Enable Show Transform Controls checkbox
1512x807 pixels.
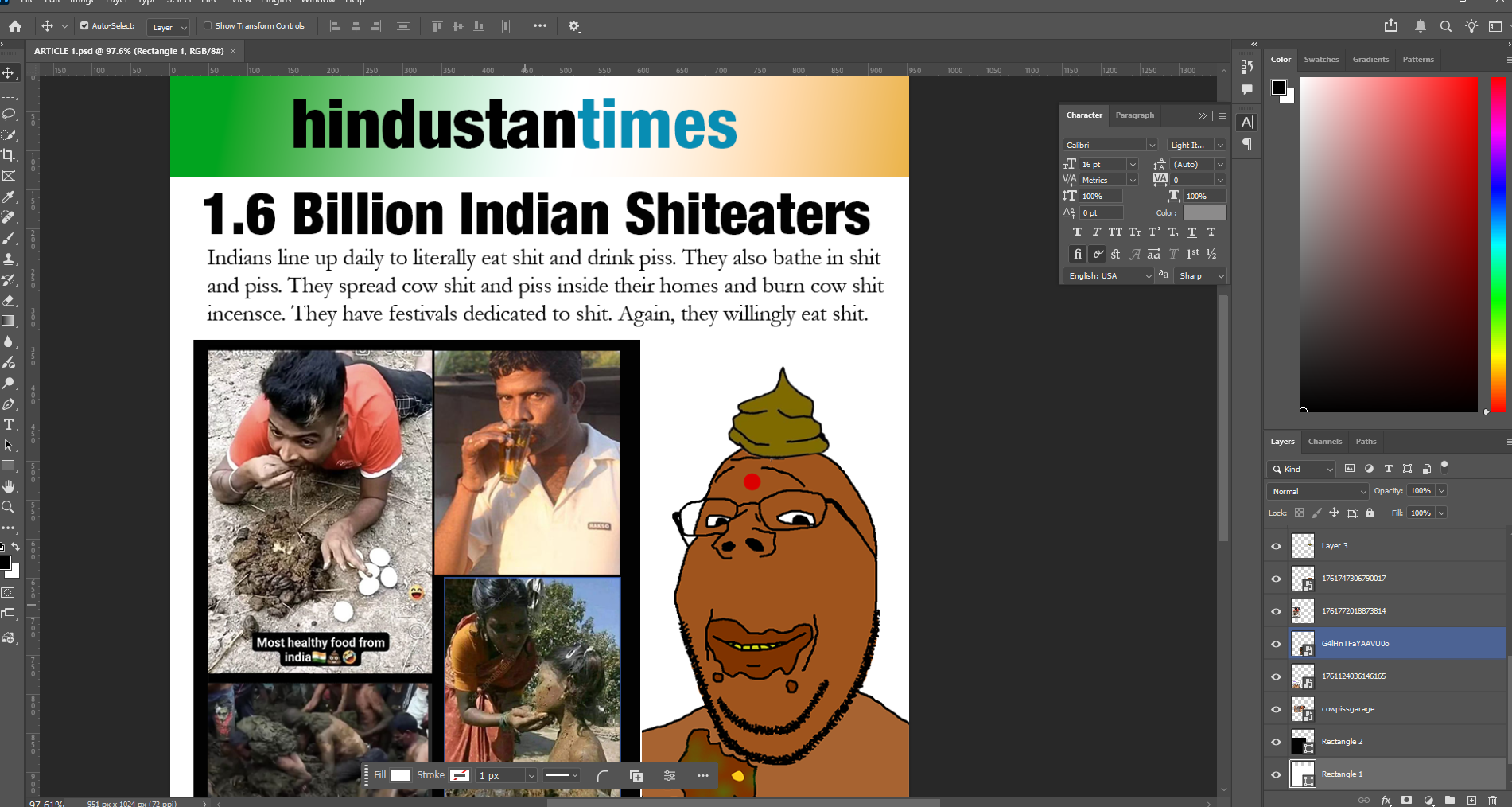click(208, 26)
